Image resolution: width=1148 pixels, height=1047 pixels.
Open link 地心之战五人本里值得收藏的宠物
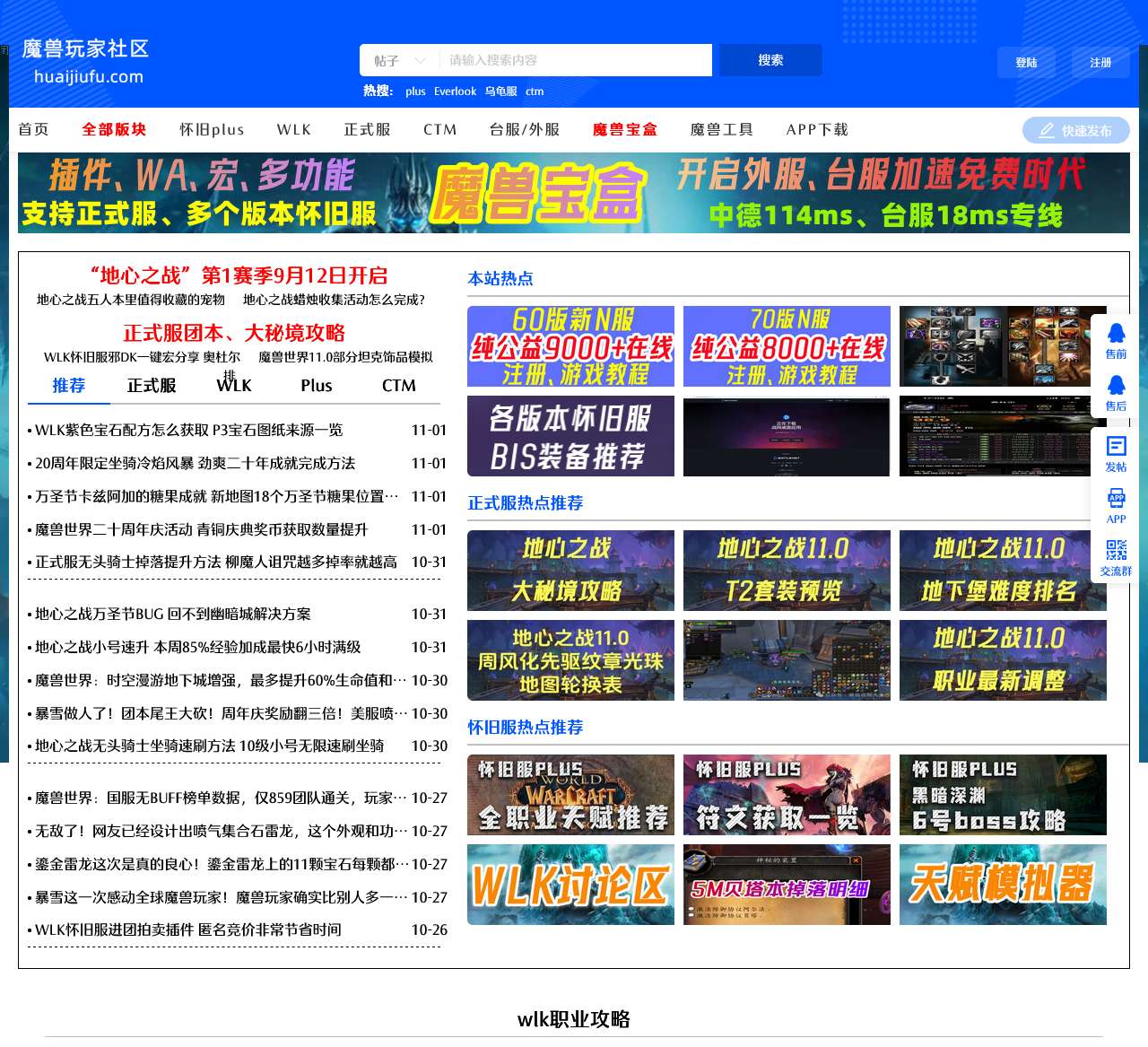pyautogui.click(x=131, y=300)
